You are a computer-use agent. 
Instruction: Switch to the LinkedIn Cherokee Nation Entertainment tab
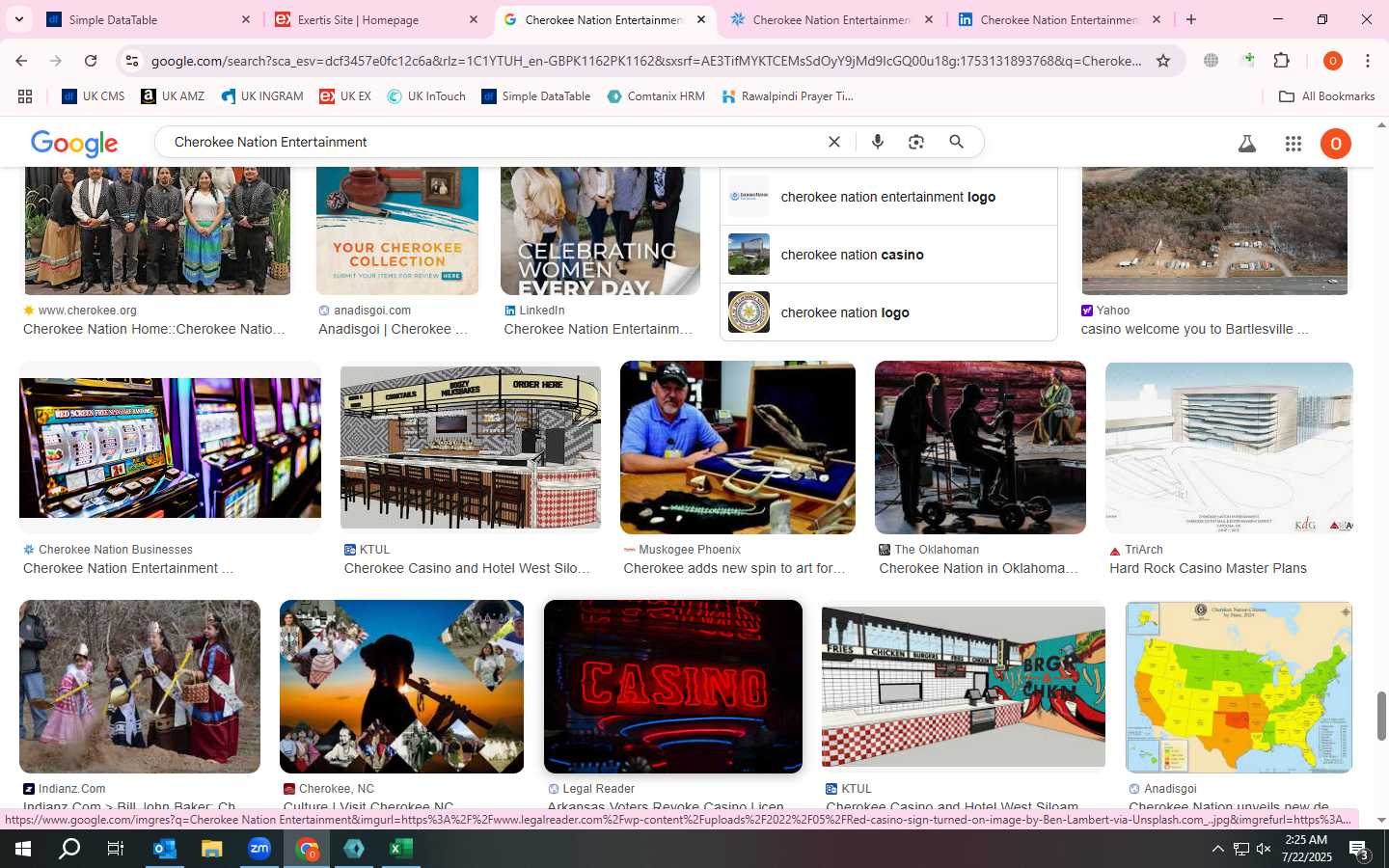point(1058,19)
